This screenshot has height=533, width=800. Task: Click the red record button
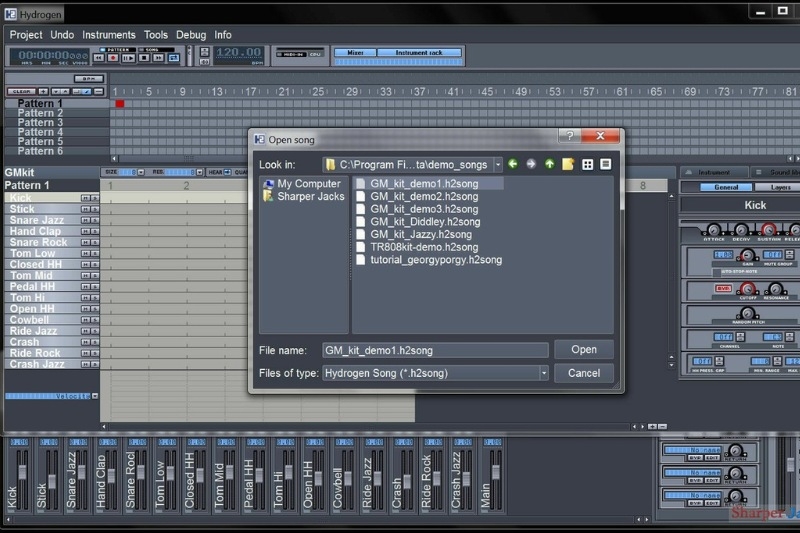[x=113, y=58]
